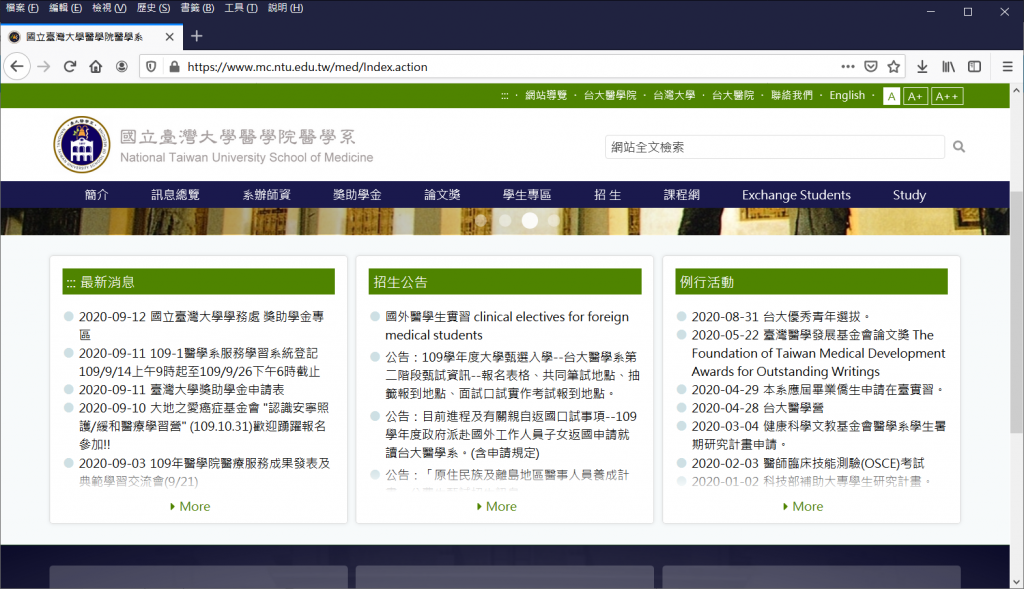View site security padlock info
The width and height of the screenshot is (1024, 589).
[x=174, y=67]
